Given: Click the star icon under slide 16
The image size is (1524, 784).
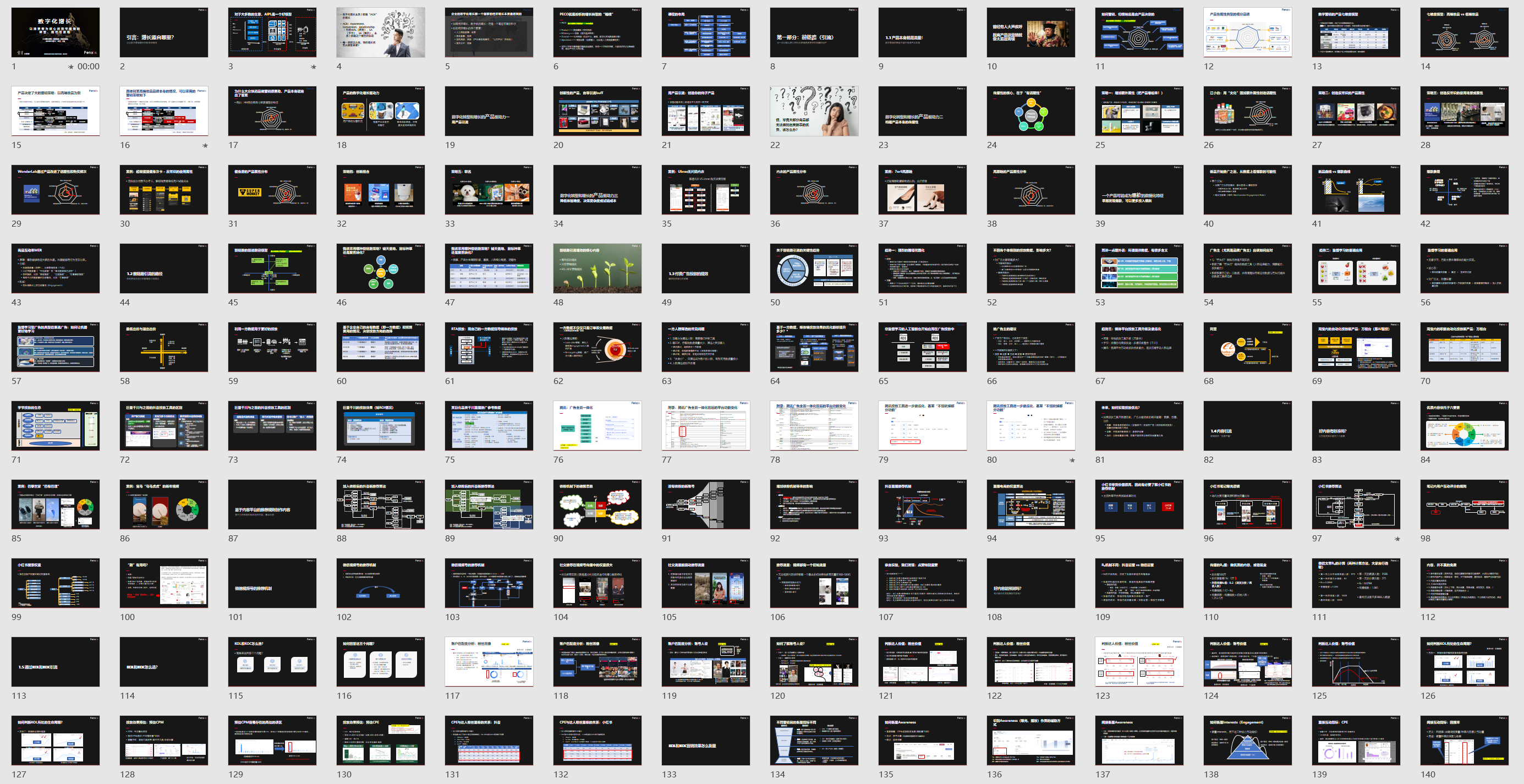Looking at the screenshot, I should pos(205,146).
